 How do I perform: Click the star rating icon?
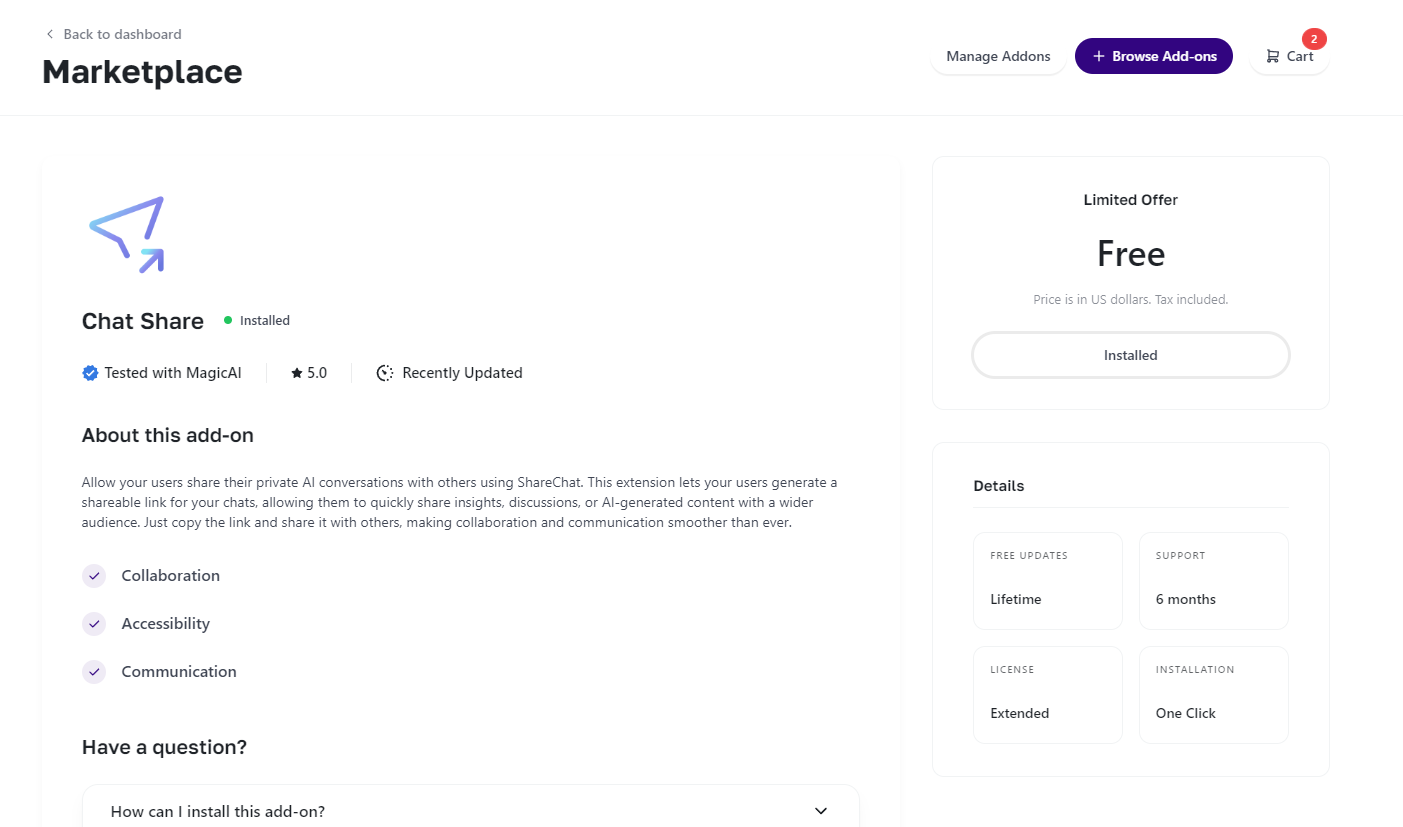(297, 373)
